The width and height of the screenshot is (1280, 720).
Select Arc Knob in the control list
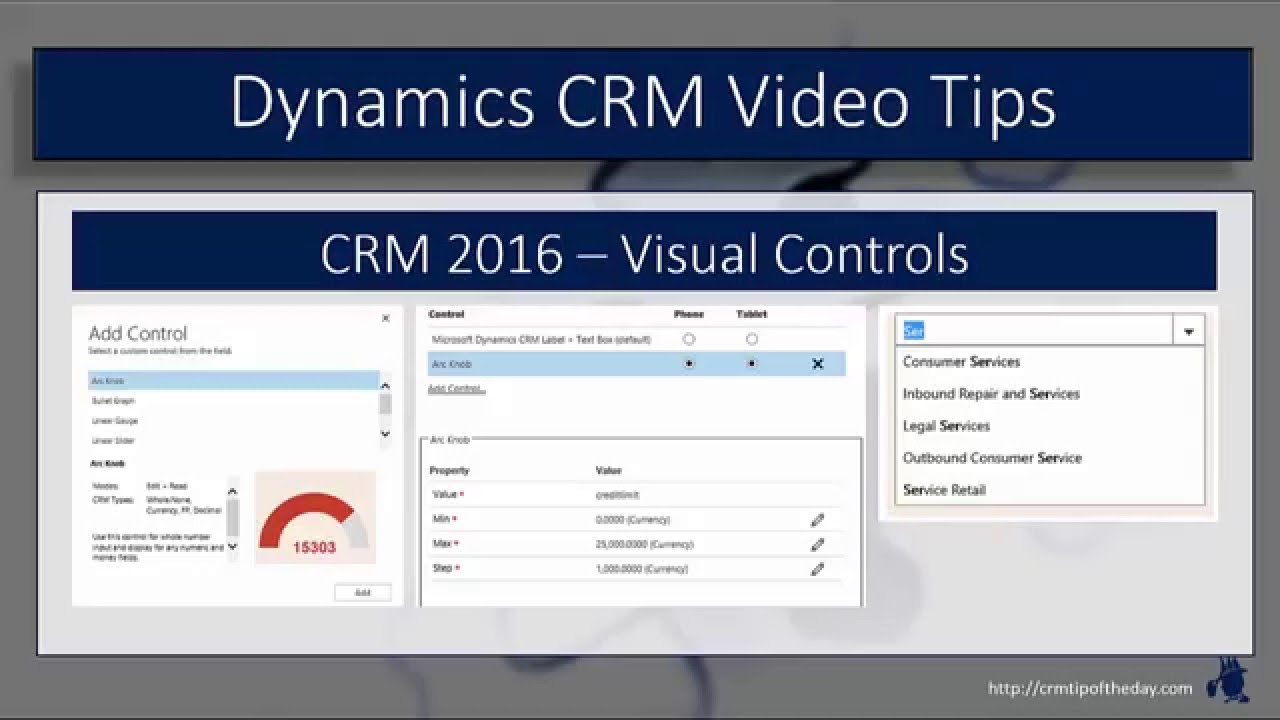coord(234,381)
